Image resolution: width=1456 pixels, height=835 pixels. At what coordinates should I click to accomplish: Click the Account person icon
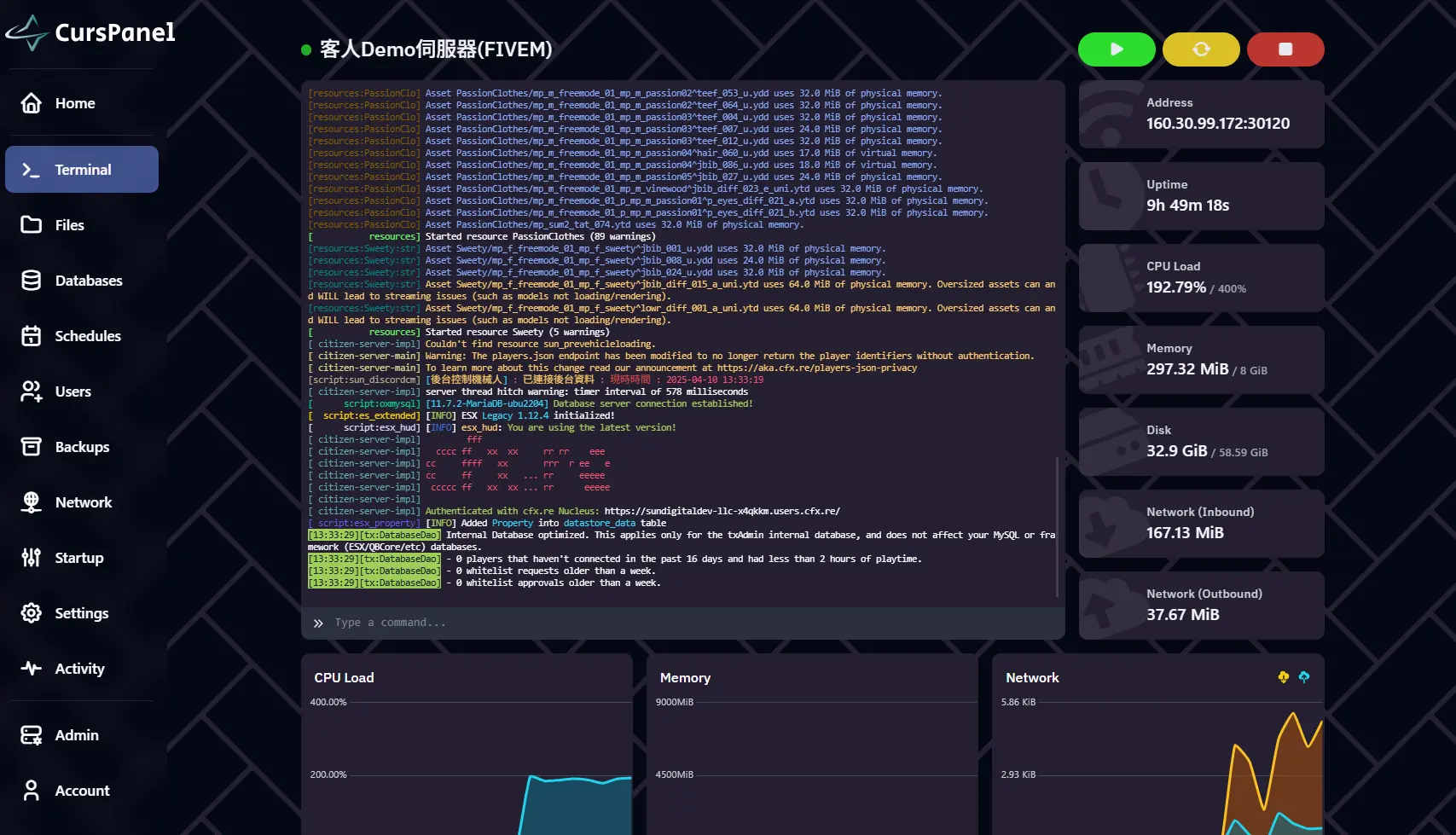coord(32,791)
